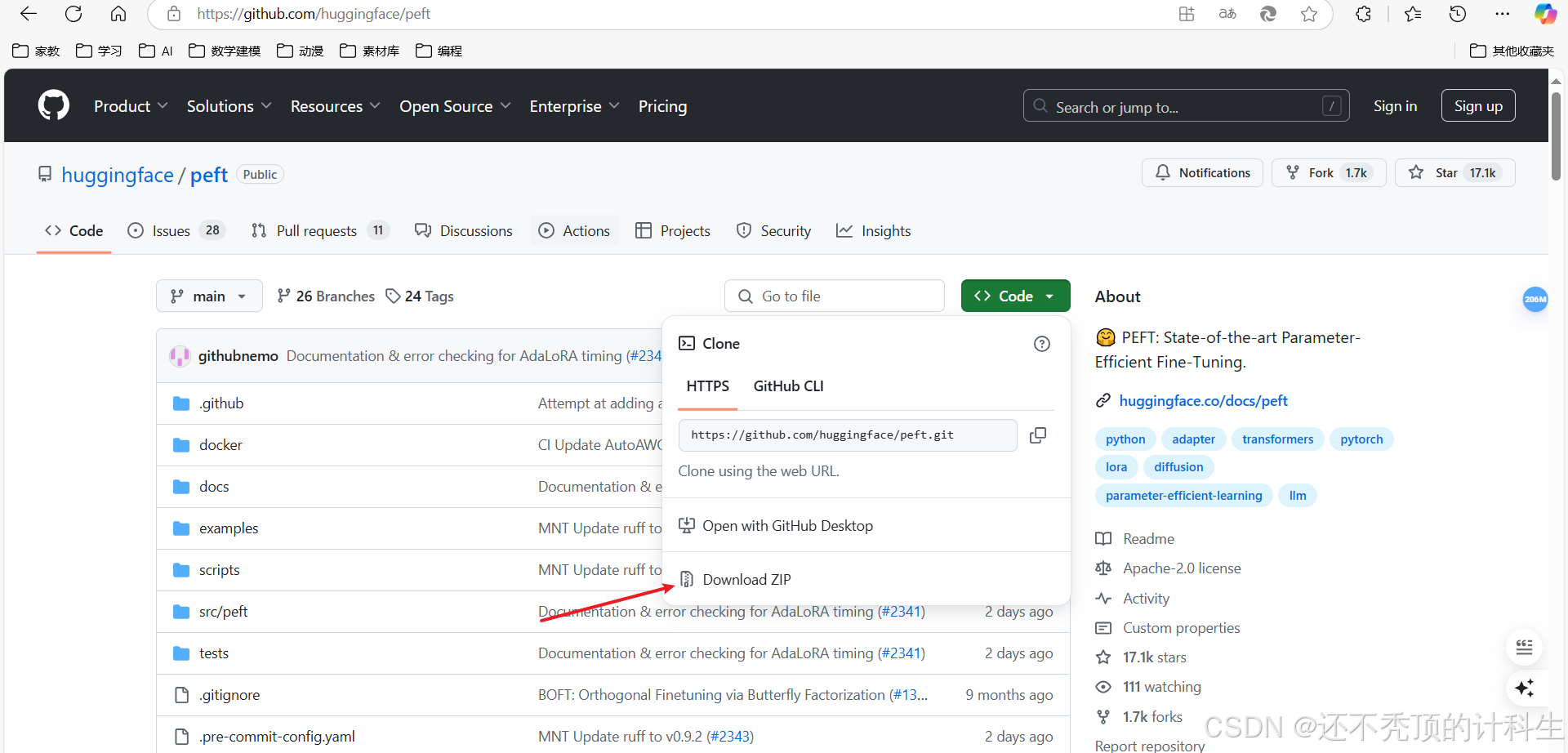This screenshot has height=753, width=1568.
Task: Click the Search or jump to field
Action: pos(1186,106)
